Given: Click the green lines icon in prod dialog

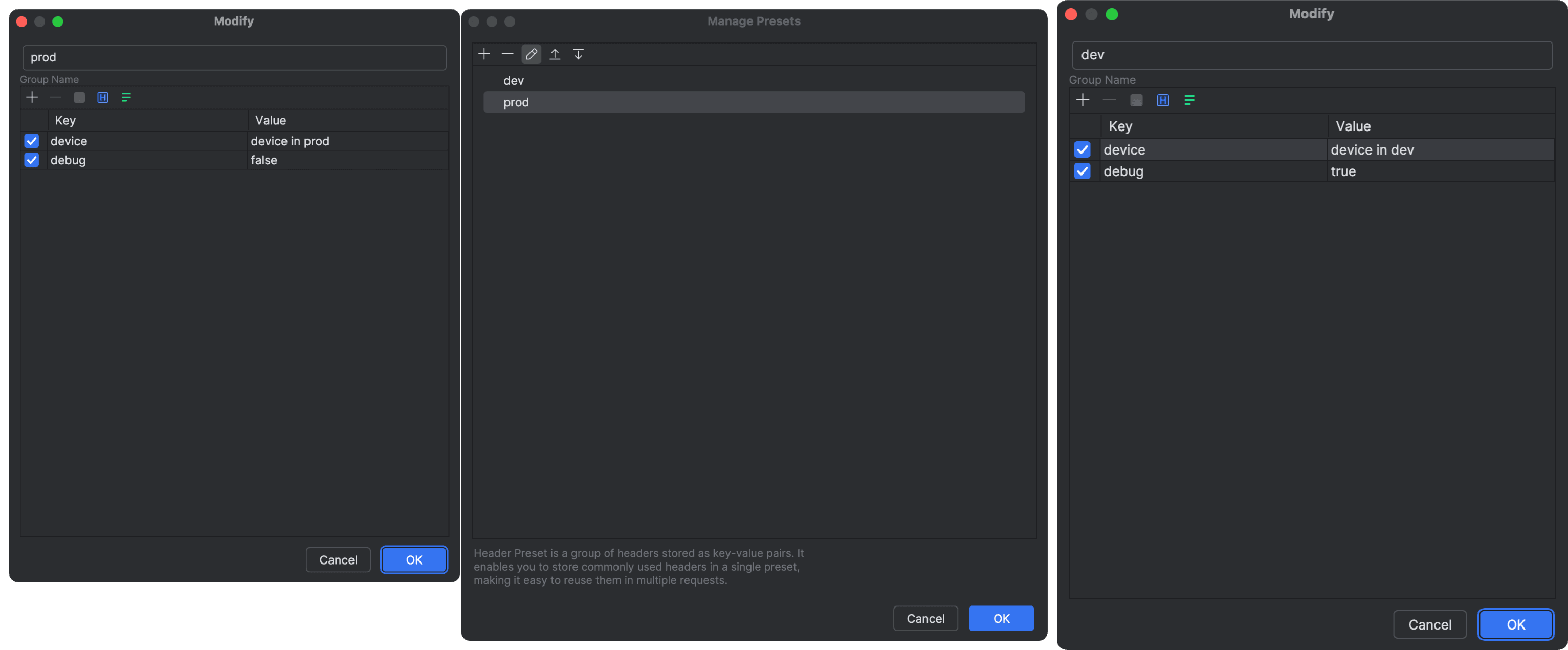Looking at the screenshot, I should click(126, 97).
